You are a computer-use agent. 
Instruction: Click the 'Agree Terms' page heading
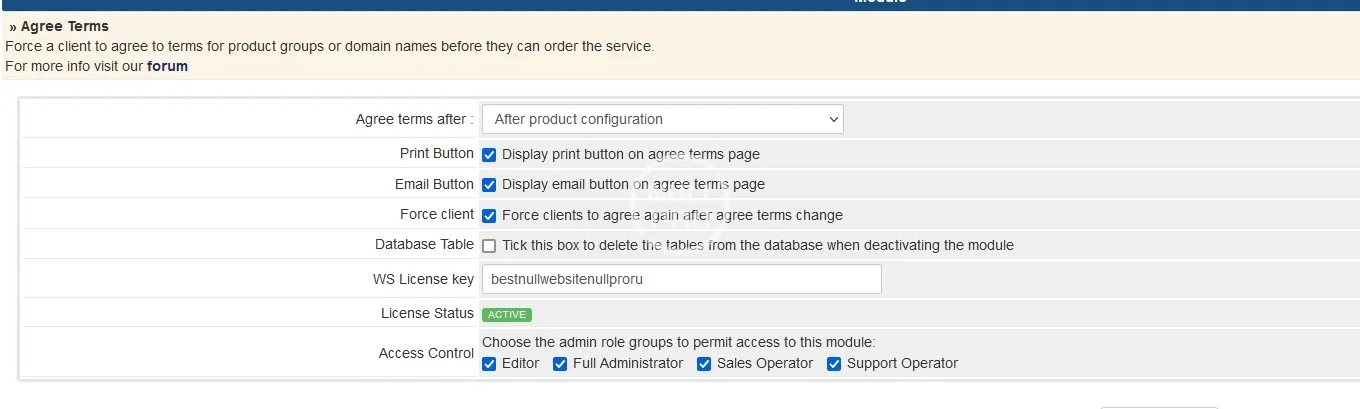pyautogui.click(x=65, y=26)
